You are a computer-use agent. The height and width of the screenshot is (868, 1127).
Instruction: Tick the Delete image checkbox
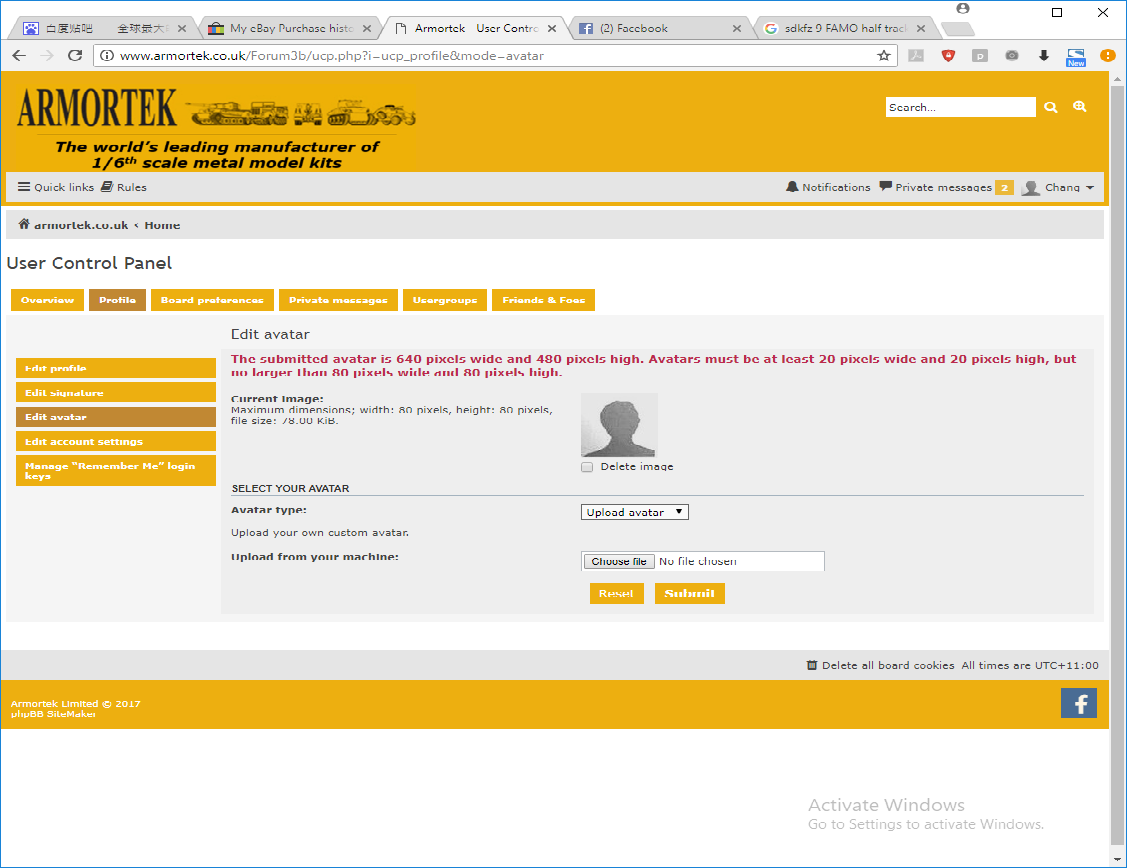click(x=587, y=467)
